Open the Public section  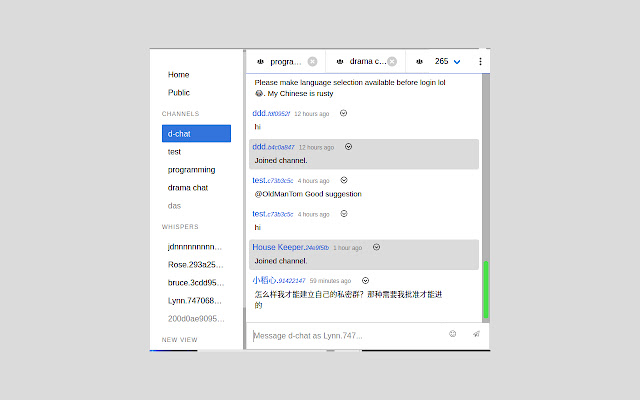(179, 93)
